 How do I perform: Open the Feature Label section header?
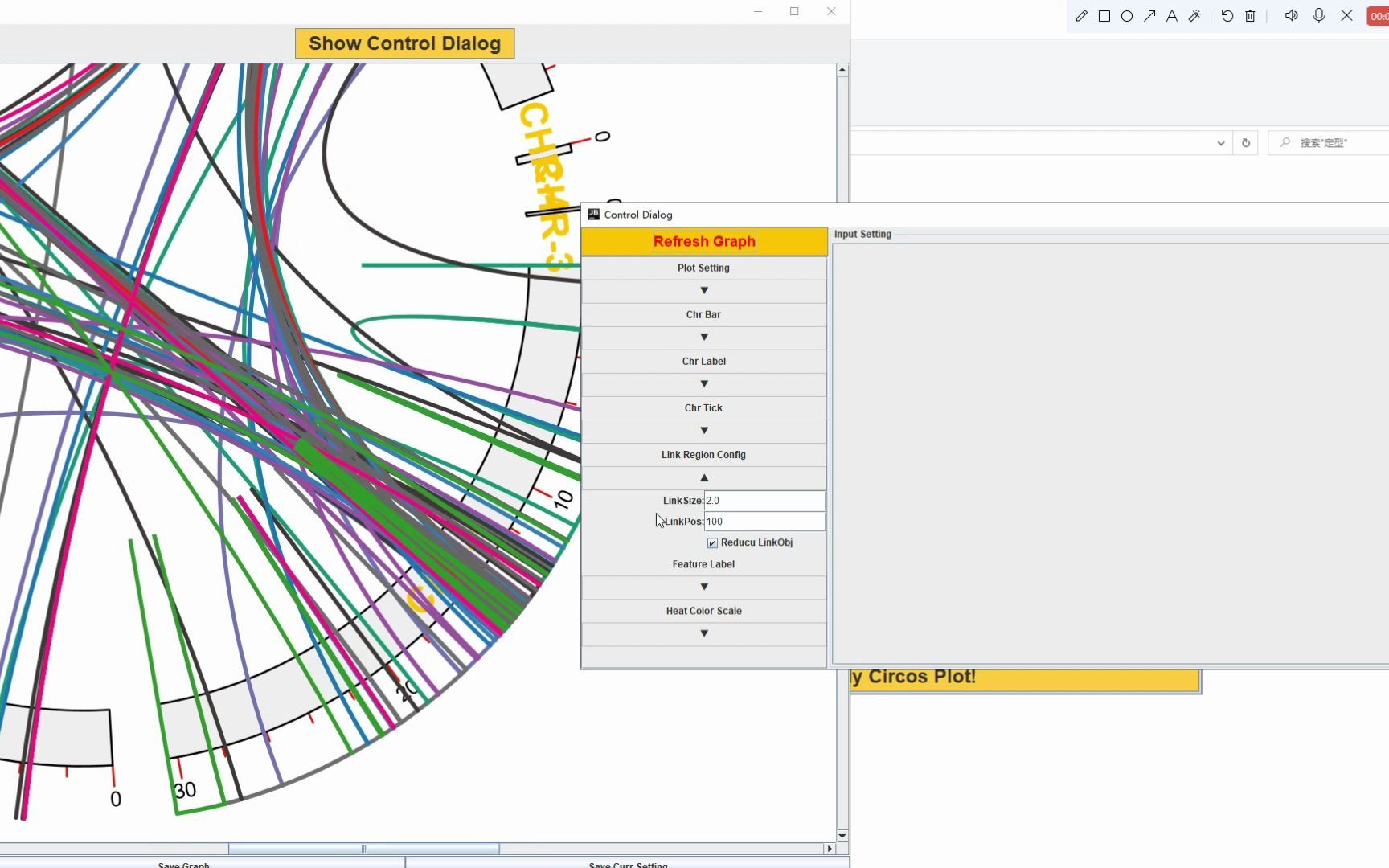(704, 564)
